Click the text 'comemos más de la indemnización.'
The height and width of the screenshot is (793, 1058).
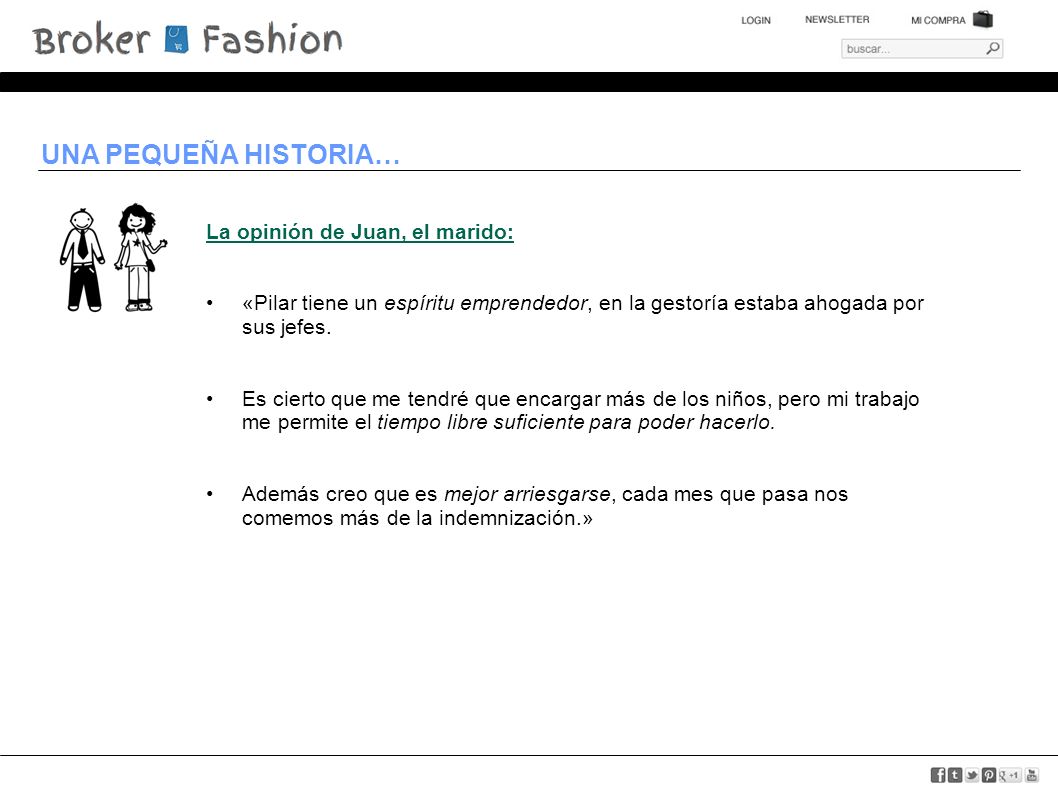411,518
